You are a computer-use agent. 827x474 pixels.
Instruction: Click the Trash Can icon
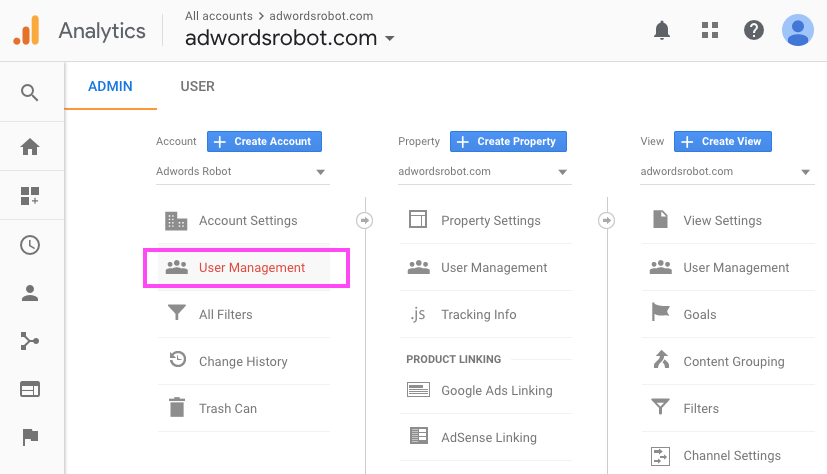[177, 407]
